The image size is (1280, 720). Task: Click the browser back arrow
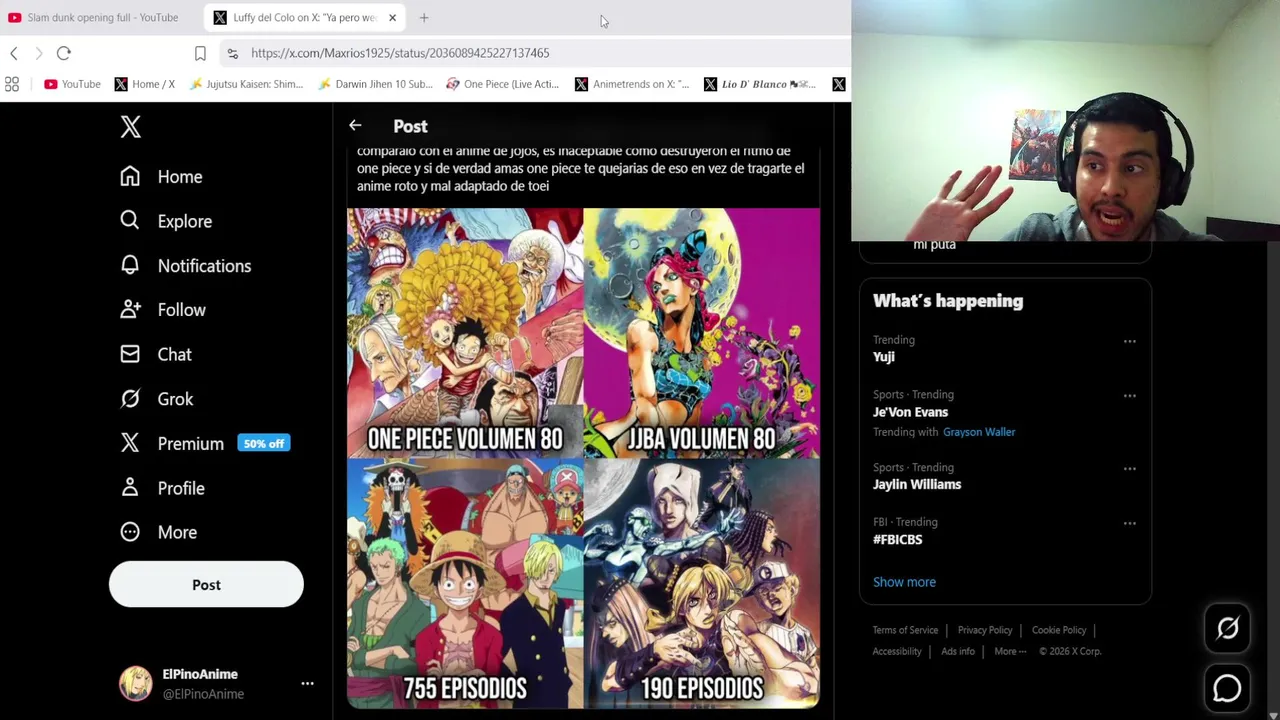click(x=14, y=53)
